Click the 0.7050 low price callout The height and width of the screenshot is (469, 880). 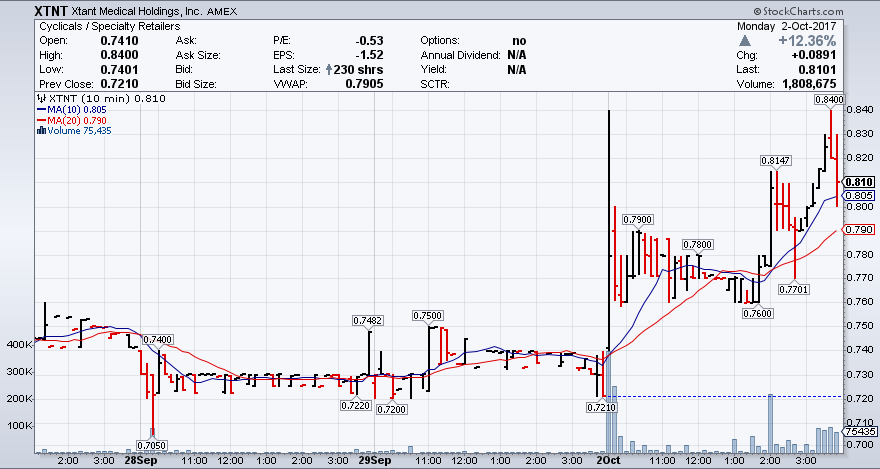(x=152, y=445)
